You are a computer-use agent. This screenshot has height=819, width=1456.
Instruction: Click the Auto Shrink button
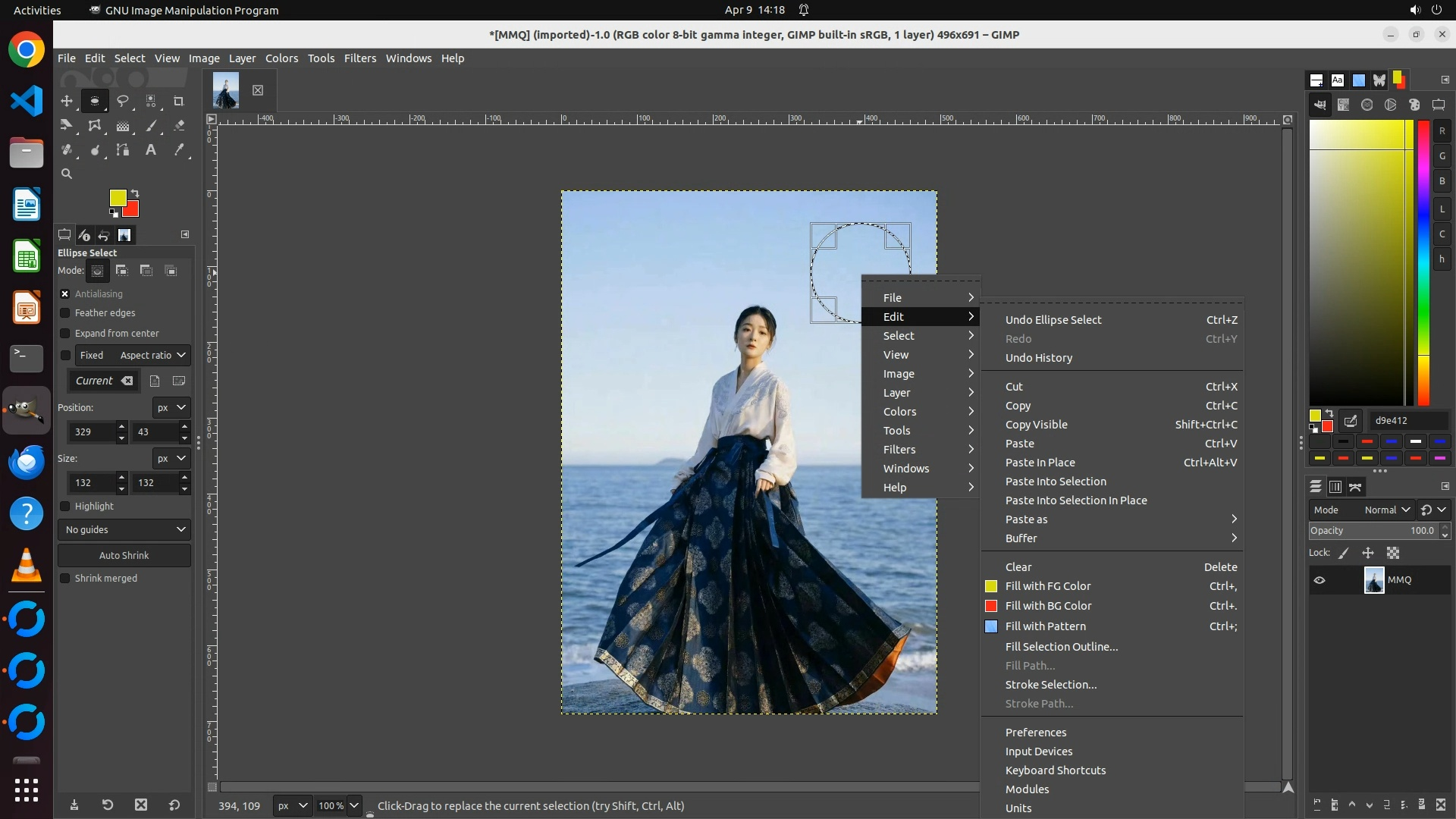click(x=124, y=556)
